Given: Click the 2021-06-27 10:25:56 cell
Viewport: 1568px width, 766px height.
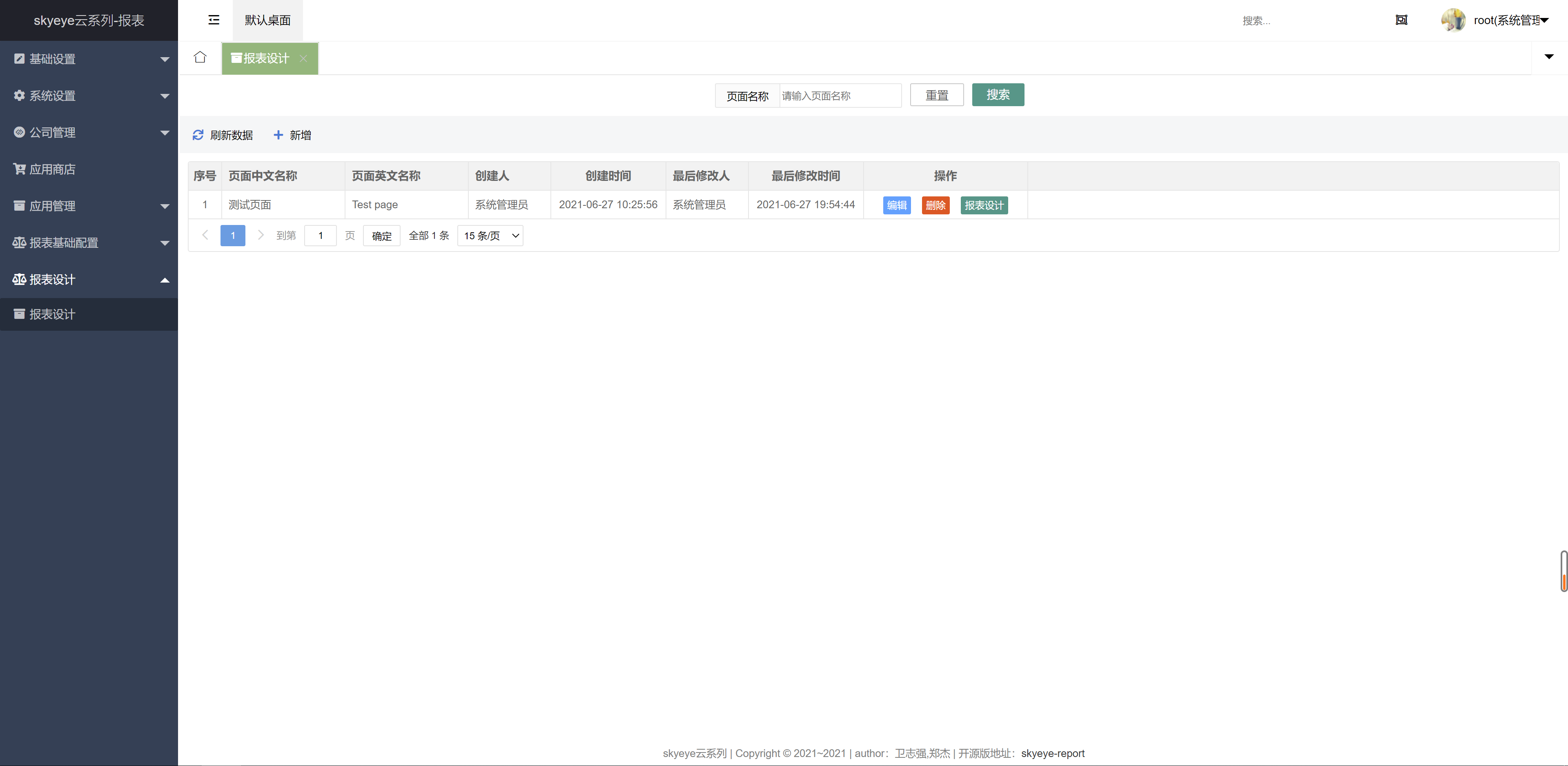Looking at the screenshot, I should [608, 205].
